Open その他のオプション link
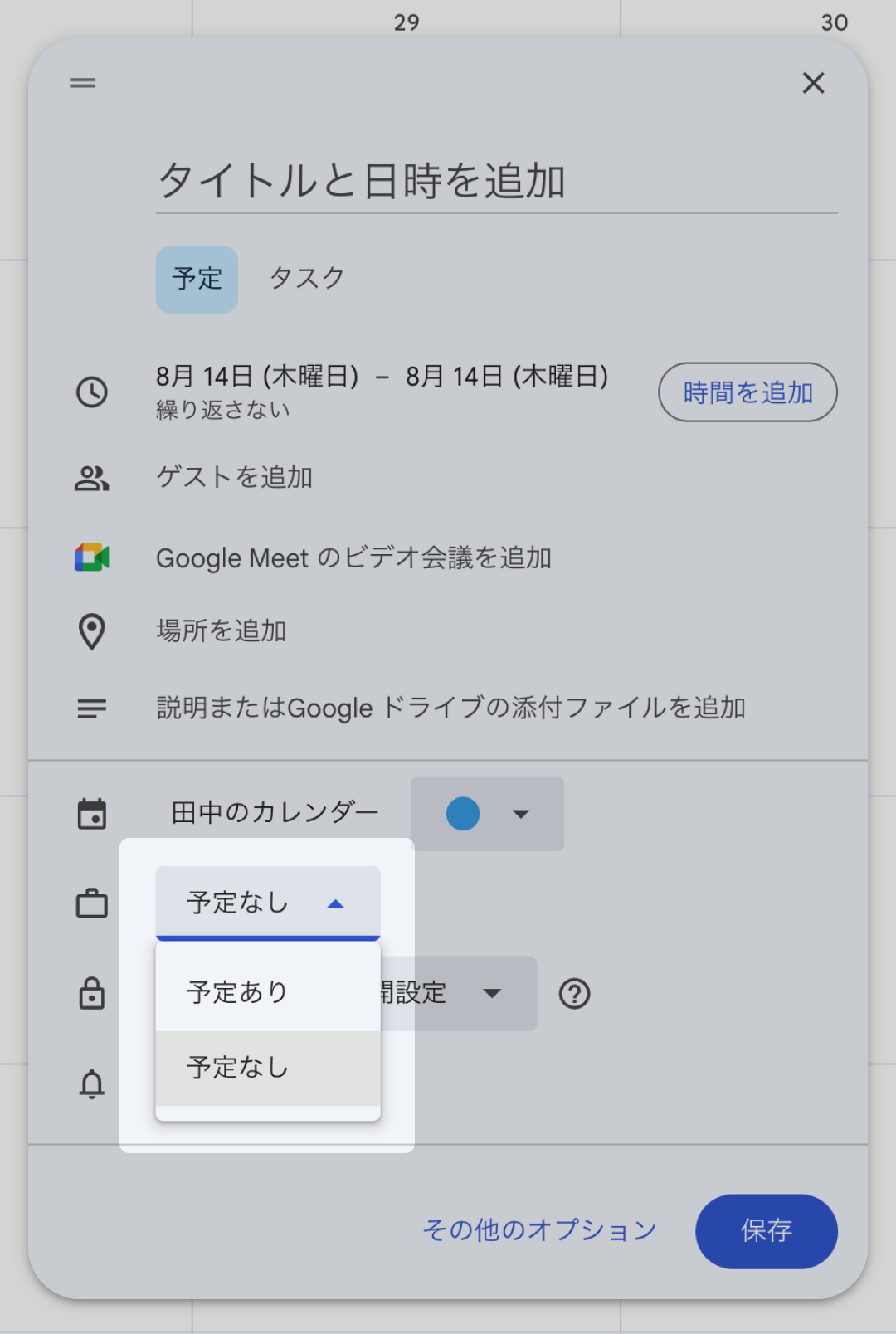 point(538,1231)
